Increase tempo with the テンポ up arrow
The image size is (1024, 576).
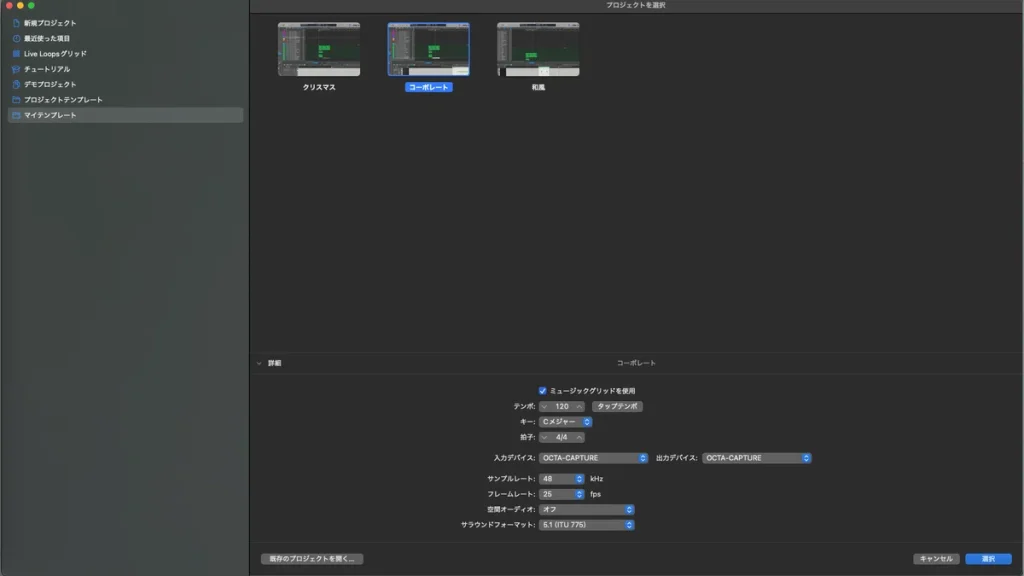coord(579,407)
